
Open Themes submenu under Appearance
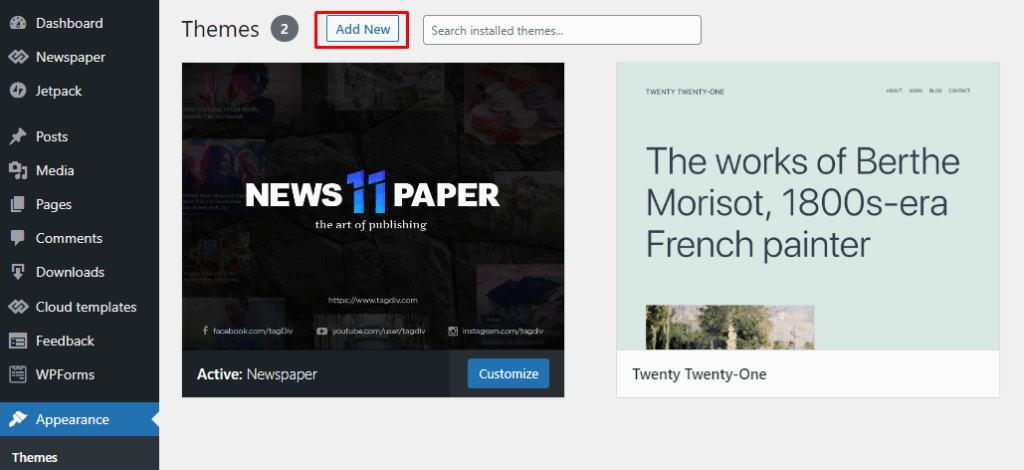(x=35, y=458)
